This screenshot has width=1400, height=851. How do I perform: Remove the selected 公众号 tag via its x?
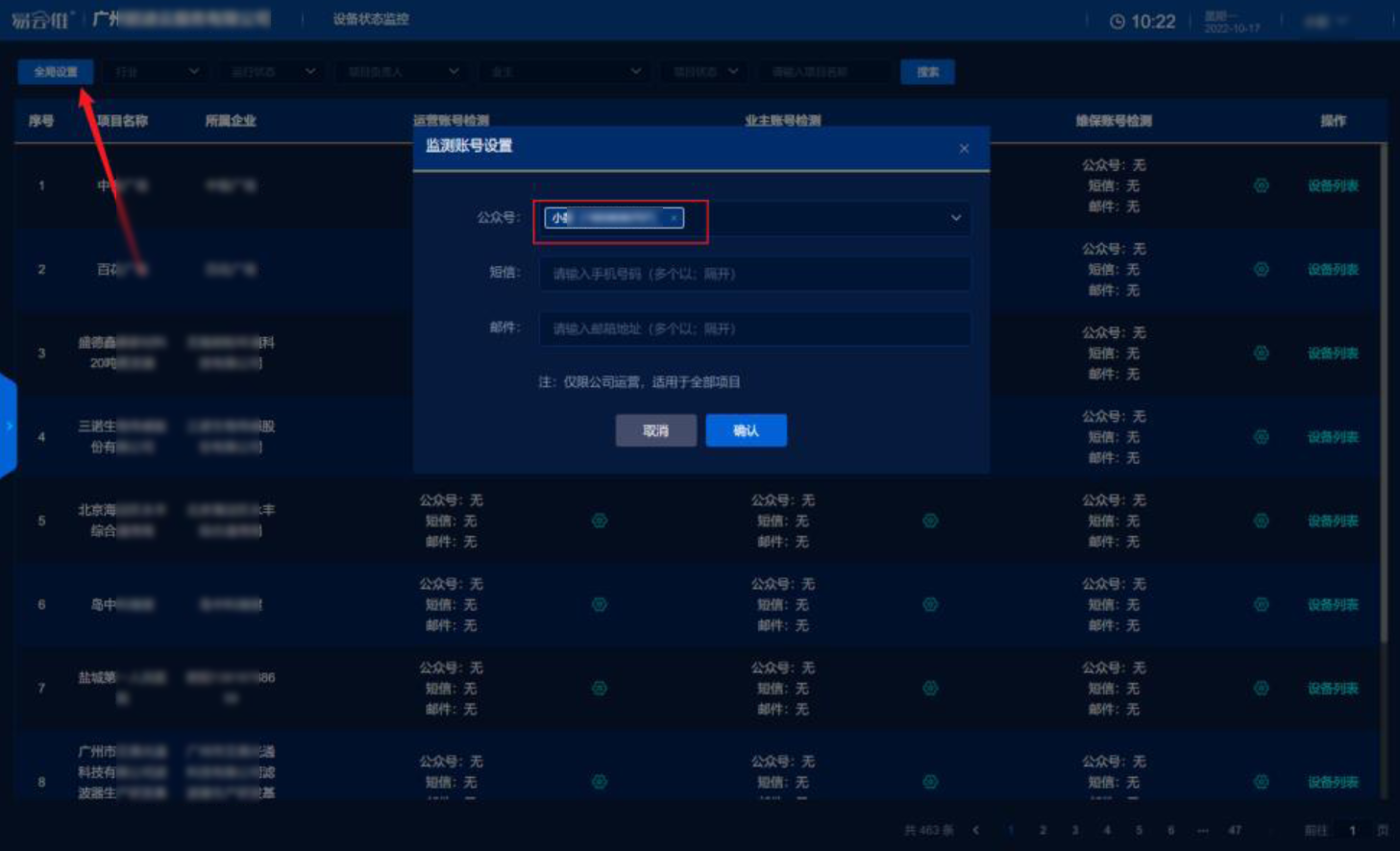click(x=674, y=218)
